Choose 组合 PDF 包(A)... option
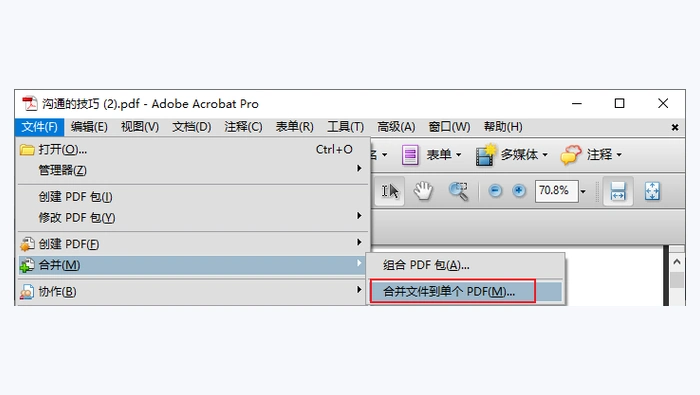The image size is (700, 395). pyautogui.click(x=465, y=265)
